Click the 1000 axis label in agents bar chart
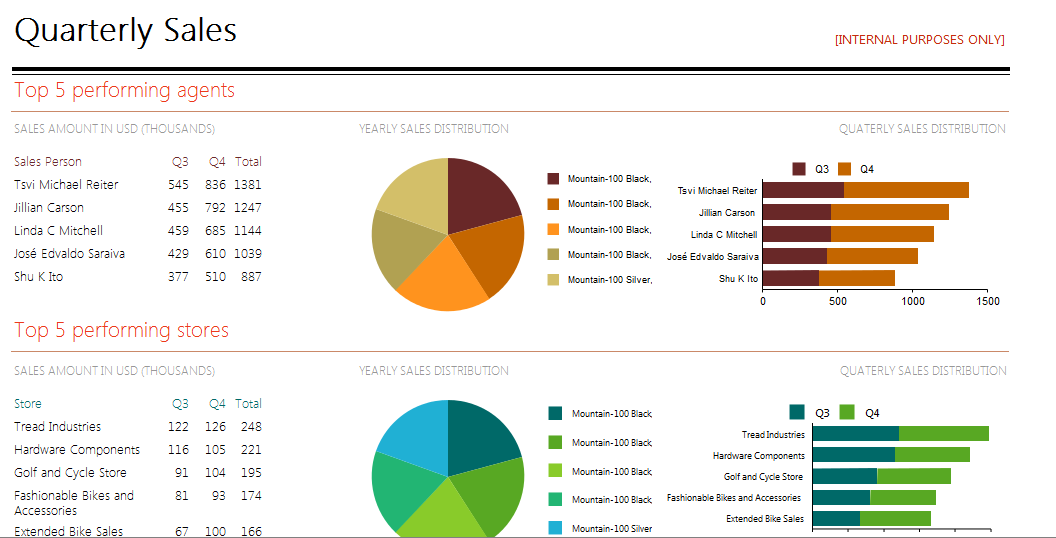The image size is (1056, 538). click(913, 302)
